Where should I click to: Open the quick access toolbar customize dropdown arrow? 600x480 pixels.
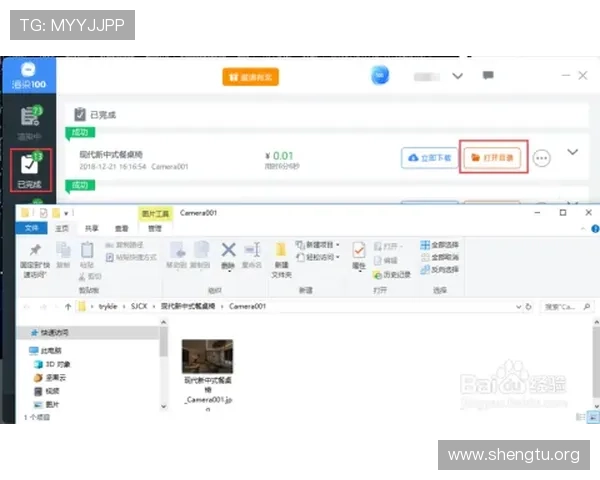point(66,213)
